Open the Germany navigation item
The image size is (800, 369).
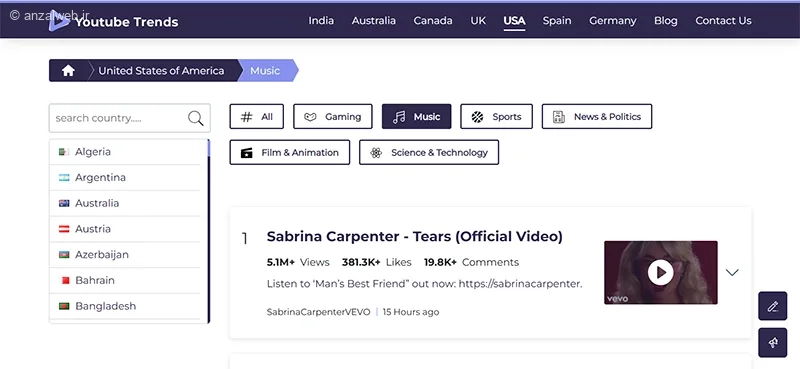(613, 21)
